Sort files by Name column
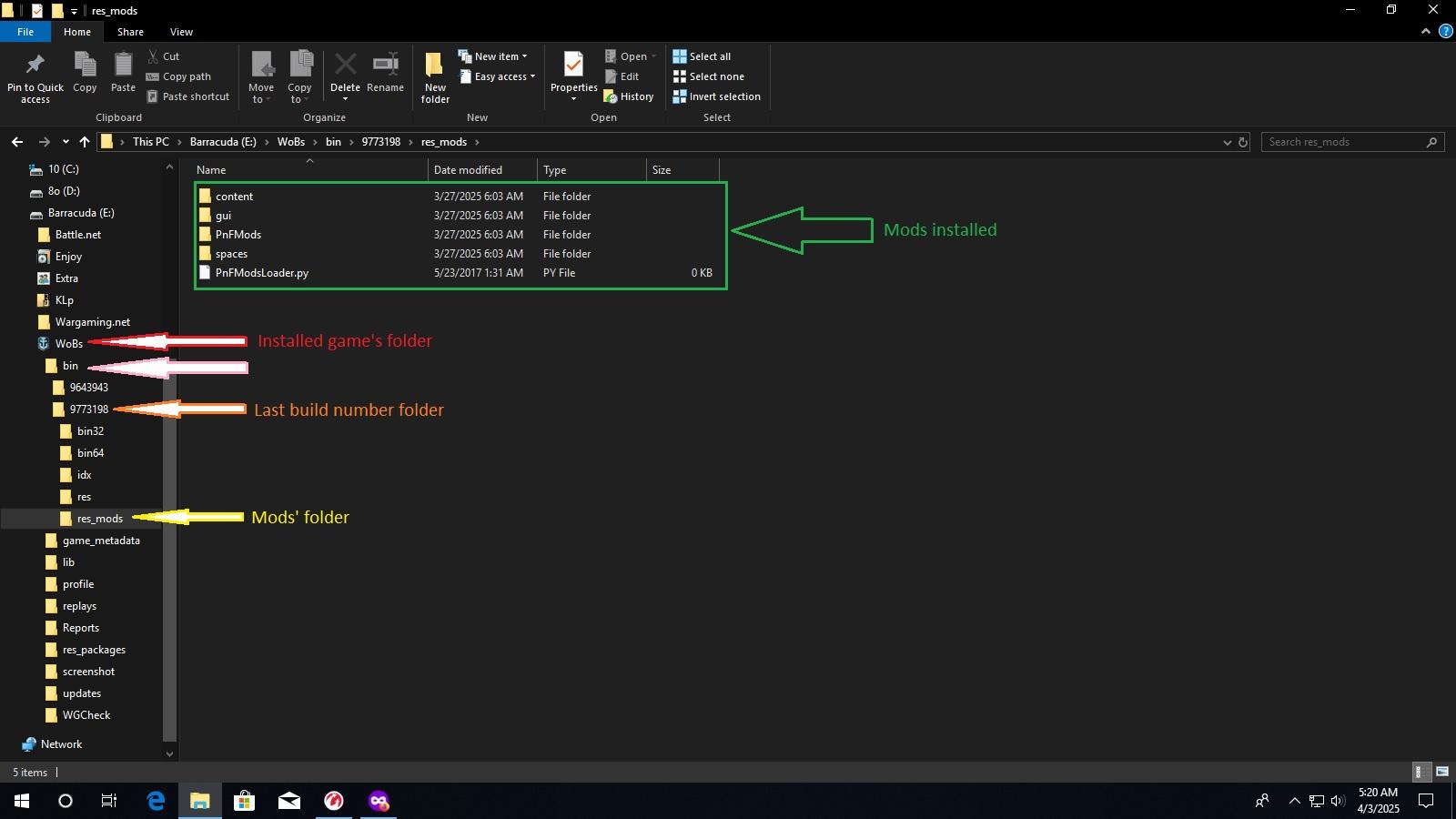The height and width of the screenshot is (819, 1456). (309, 170)
